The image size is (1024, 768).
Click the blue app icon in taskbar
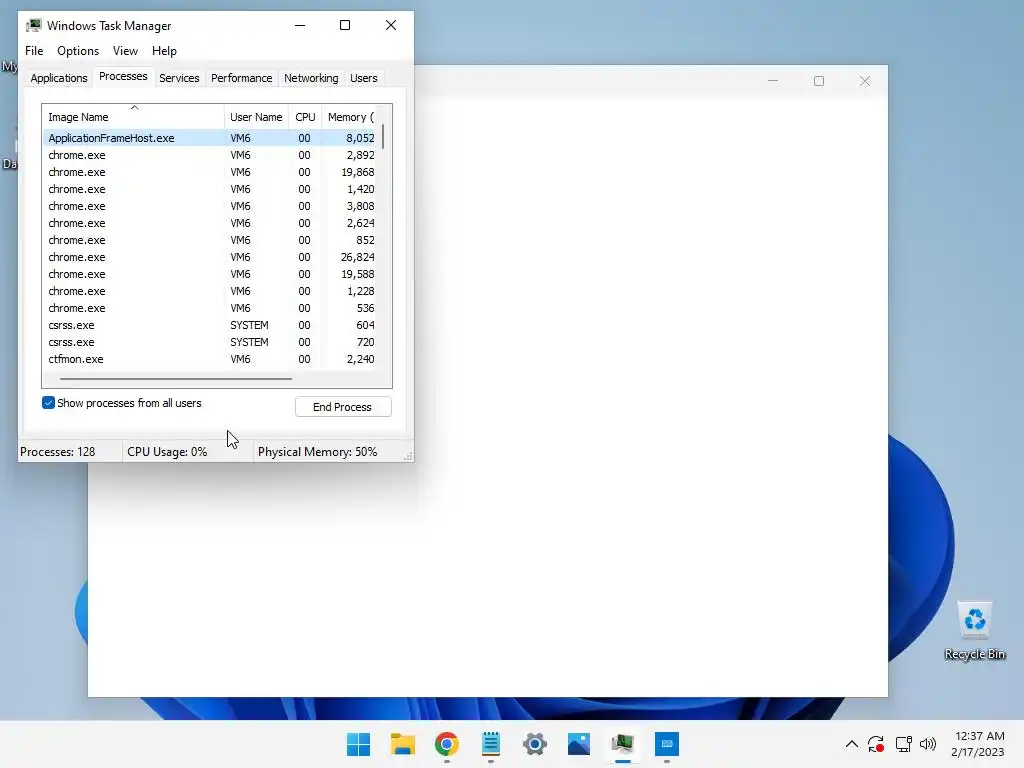click(x=667, y=744)
